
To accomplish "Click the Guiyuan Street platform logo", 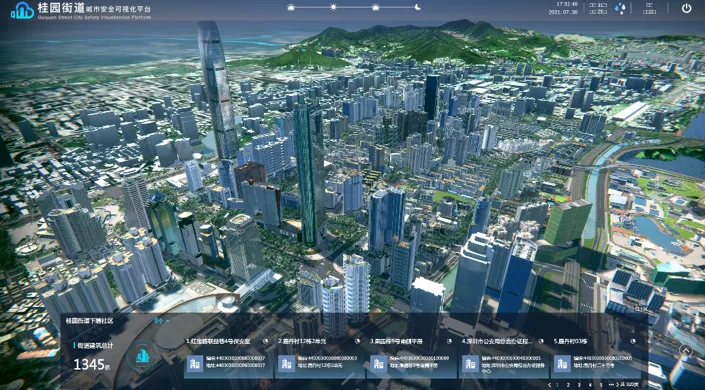I will 22,10.
